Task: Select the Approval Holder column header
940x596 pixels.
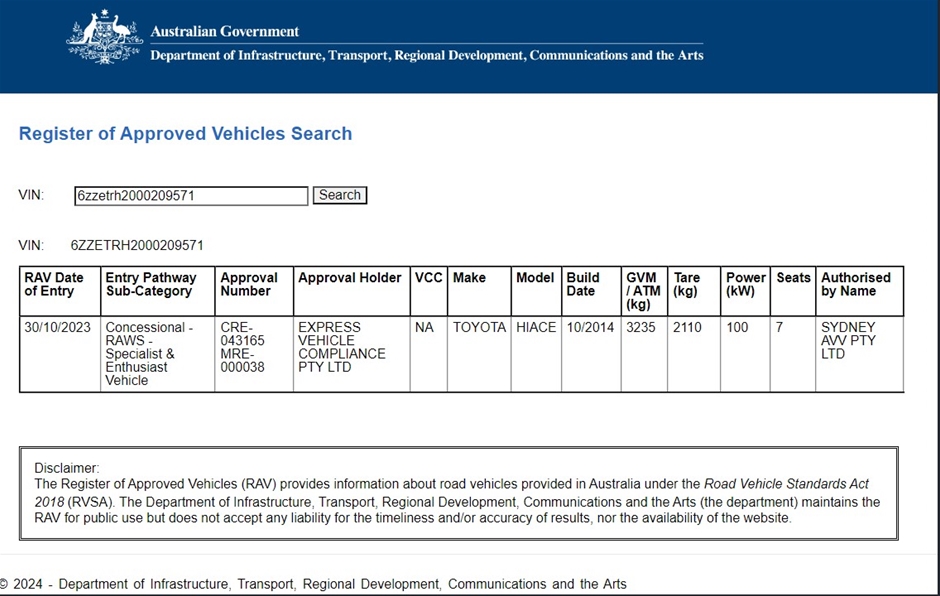Action: click(350, 278)
